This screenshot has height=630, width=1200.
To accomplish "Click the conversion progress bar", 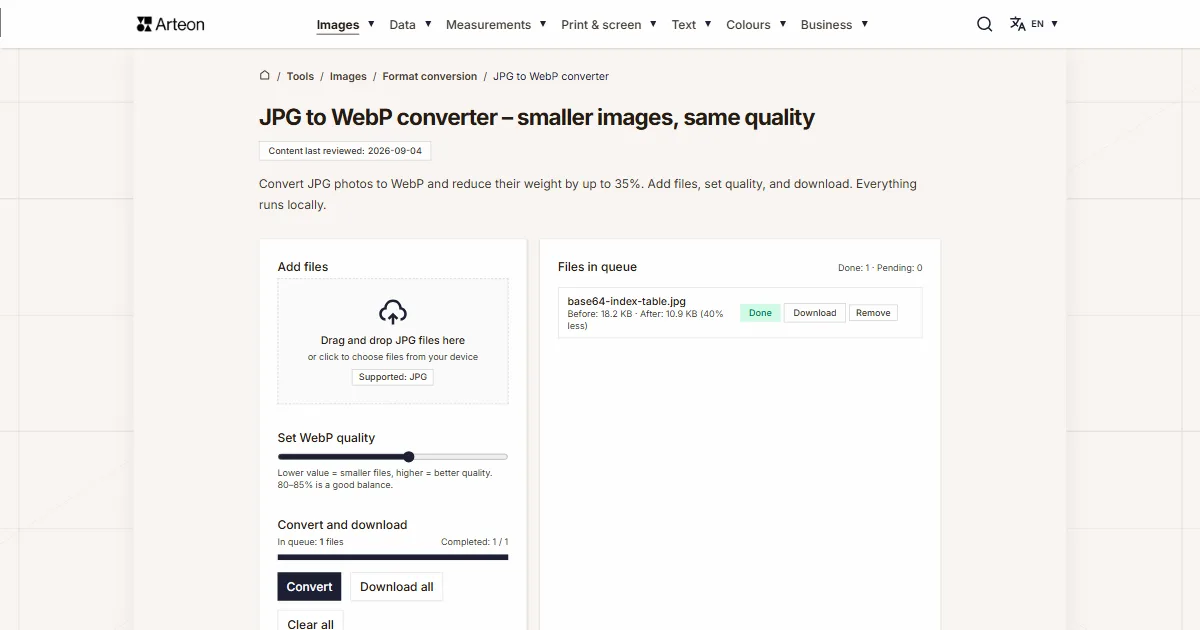I will [x=393, y=557].
